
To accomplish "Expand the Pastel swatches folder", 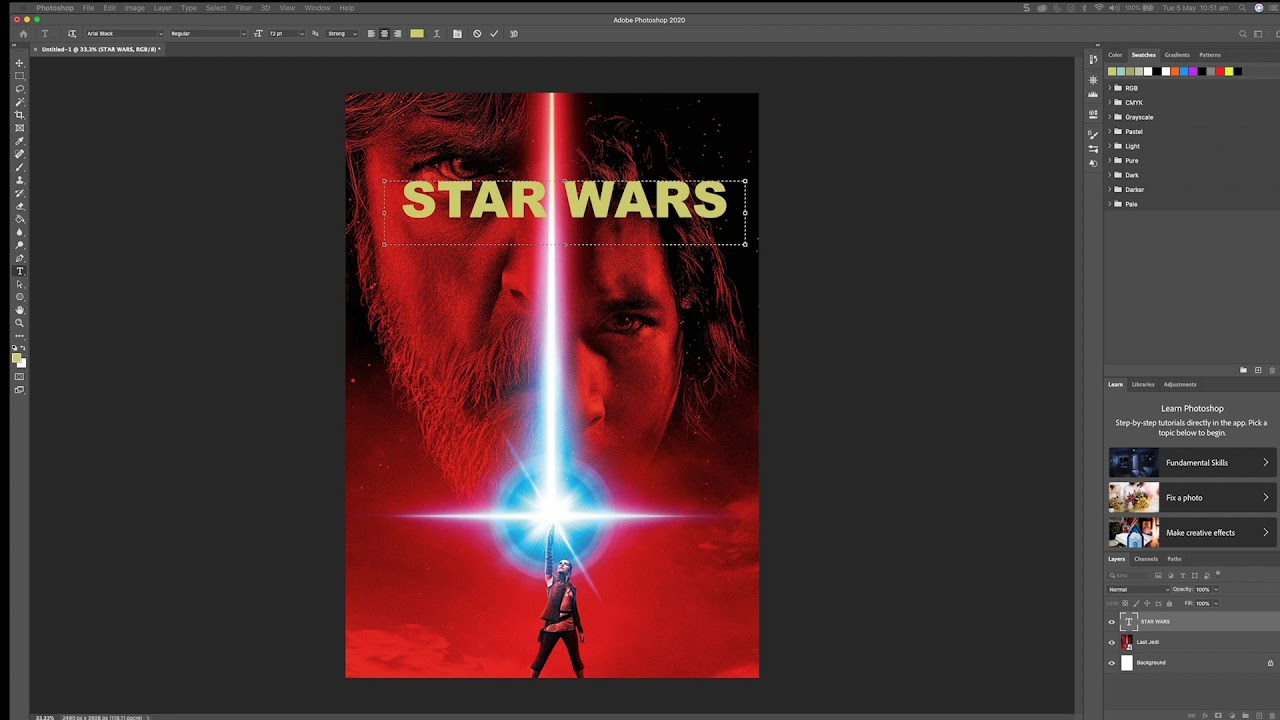I will click(1133, 131).
